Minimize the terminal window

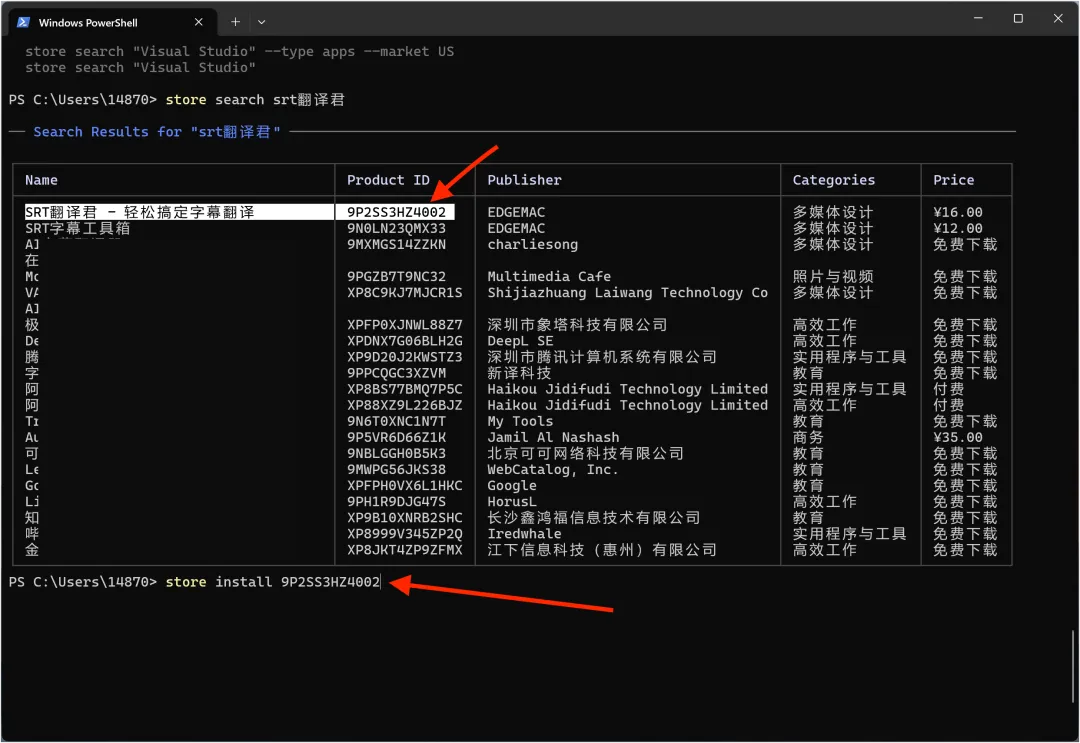click(978, 18)
